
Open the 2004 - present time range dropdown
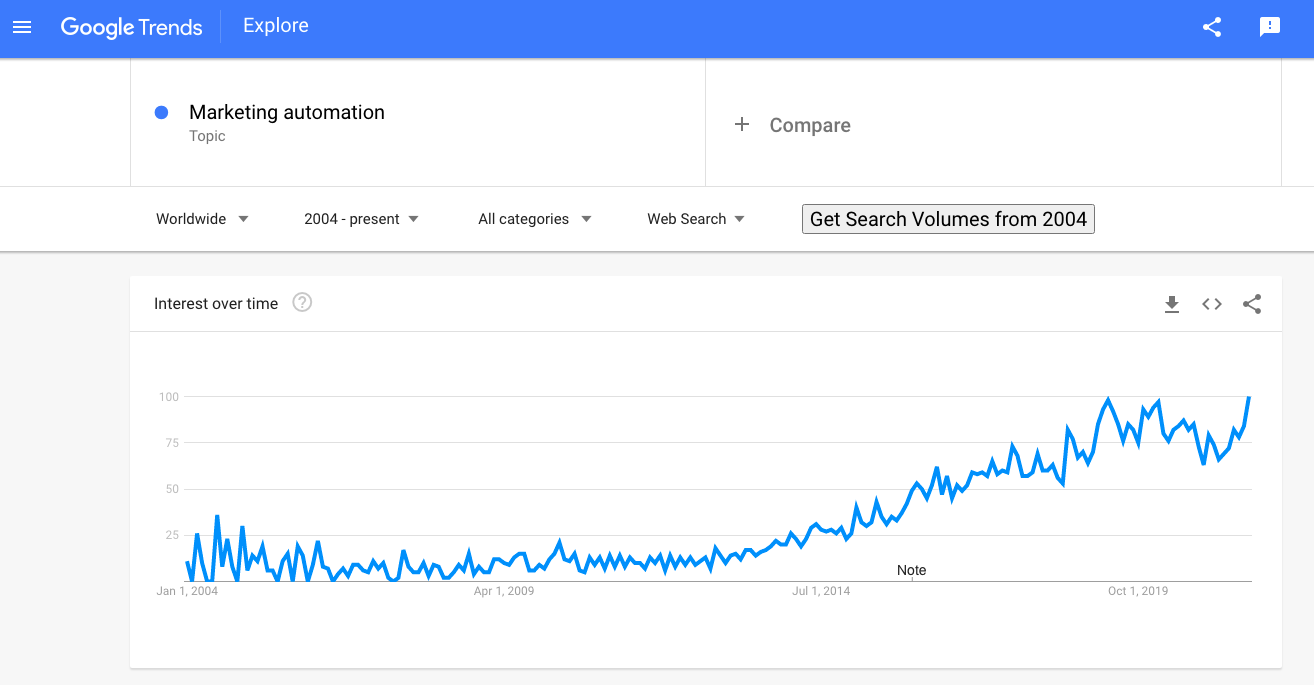click(361, 218)
